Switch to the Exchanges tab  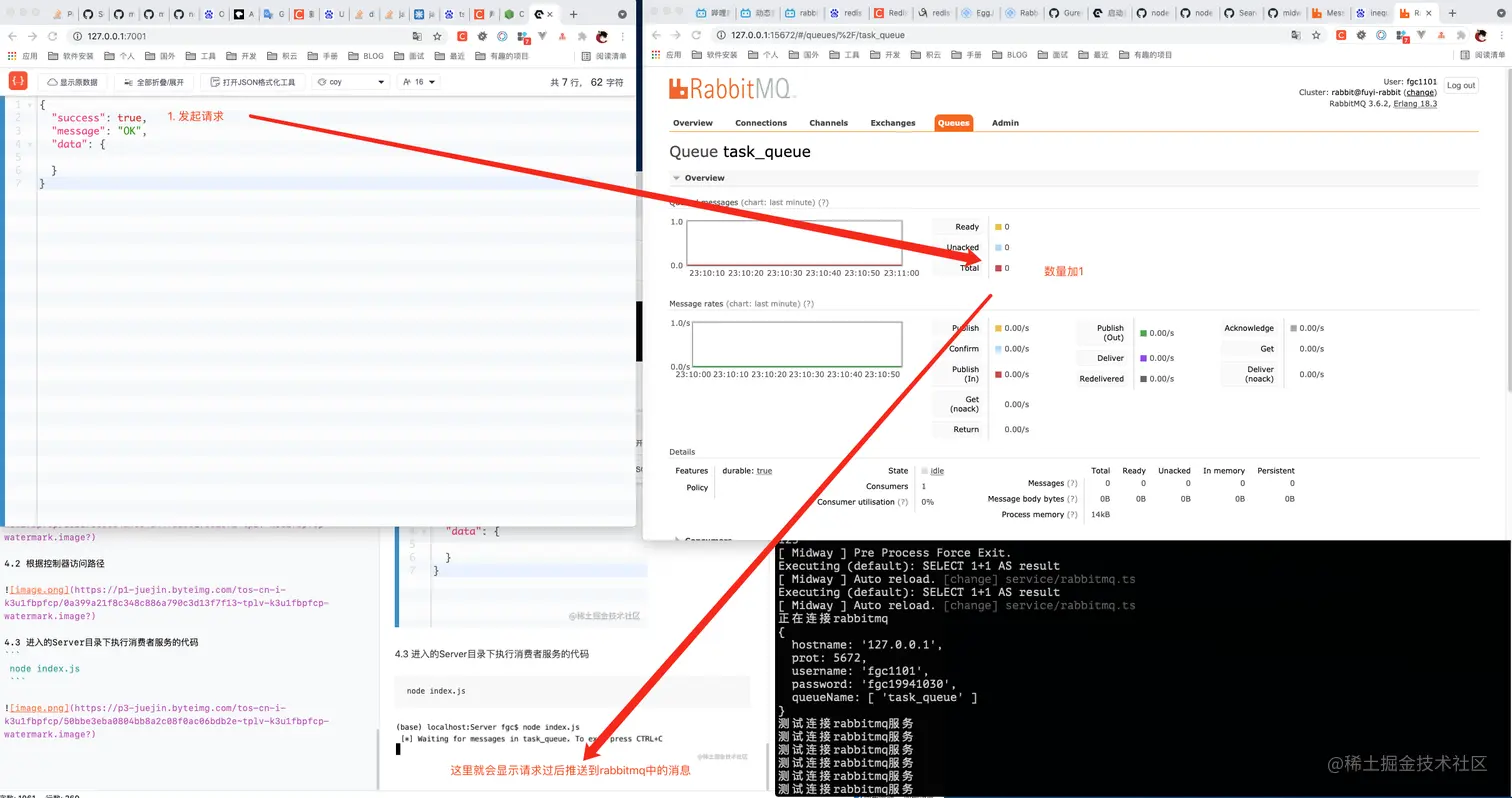pyautogui.click(x=893, y=123)
